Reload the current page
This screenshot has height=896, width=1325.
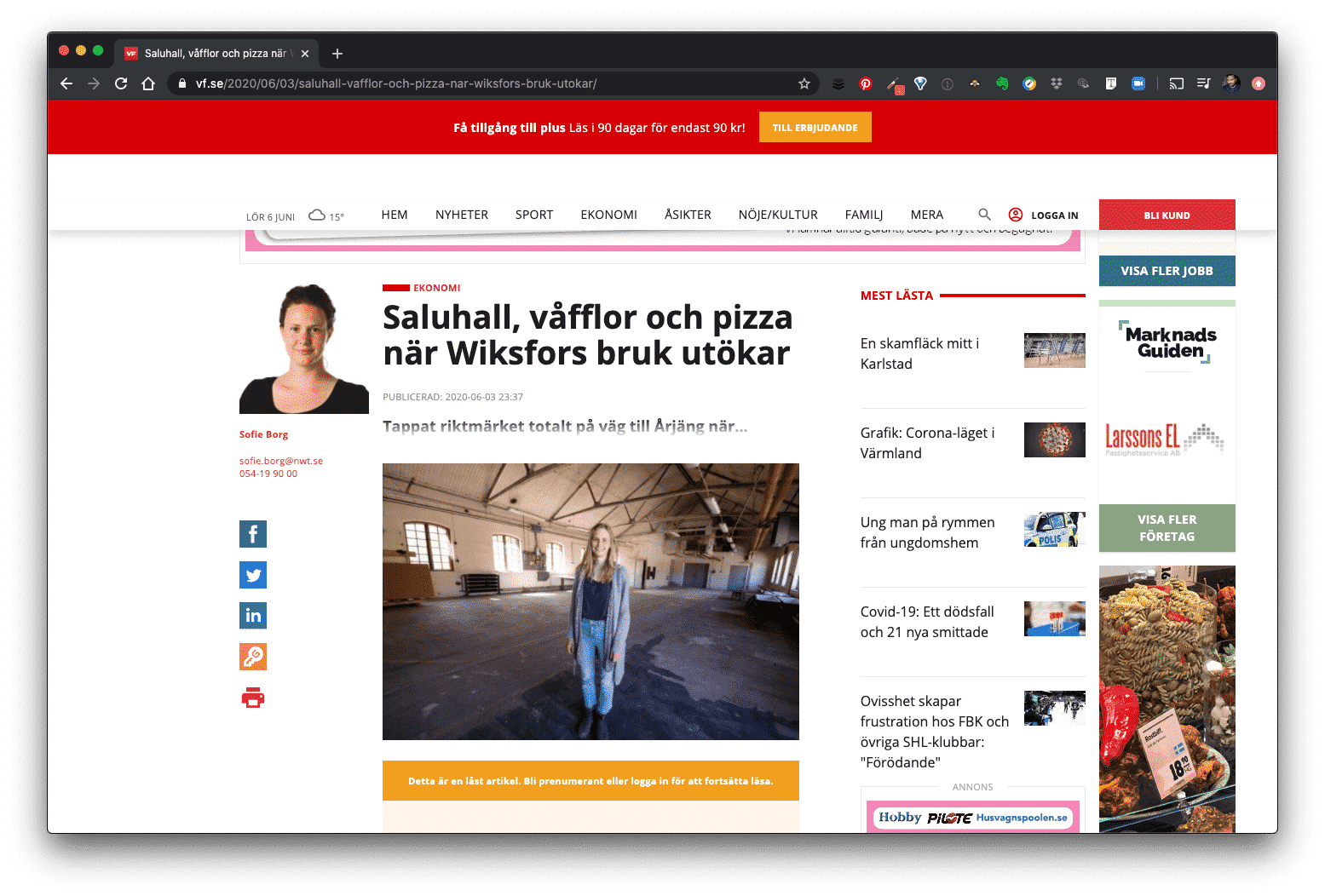point(121,83)
